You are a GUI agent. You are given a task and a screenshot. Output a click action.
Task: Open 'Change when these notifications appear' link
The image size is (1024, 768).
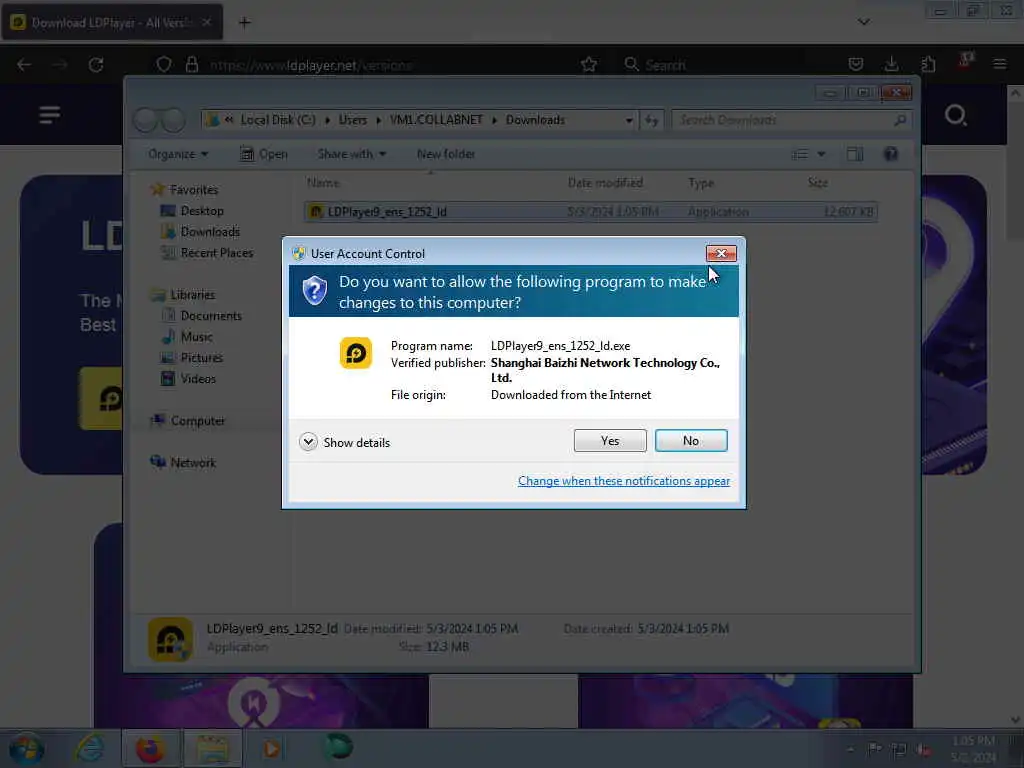[x=624, y=481]
